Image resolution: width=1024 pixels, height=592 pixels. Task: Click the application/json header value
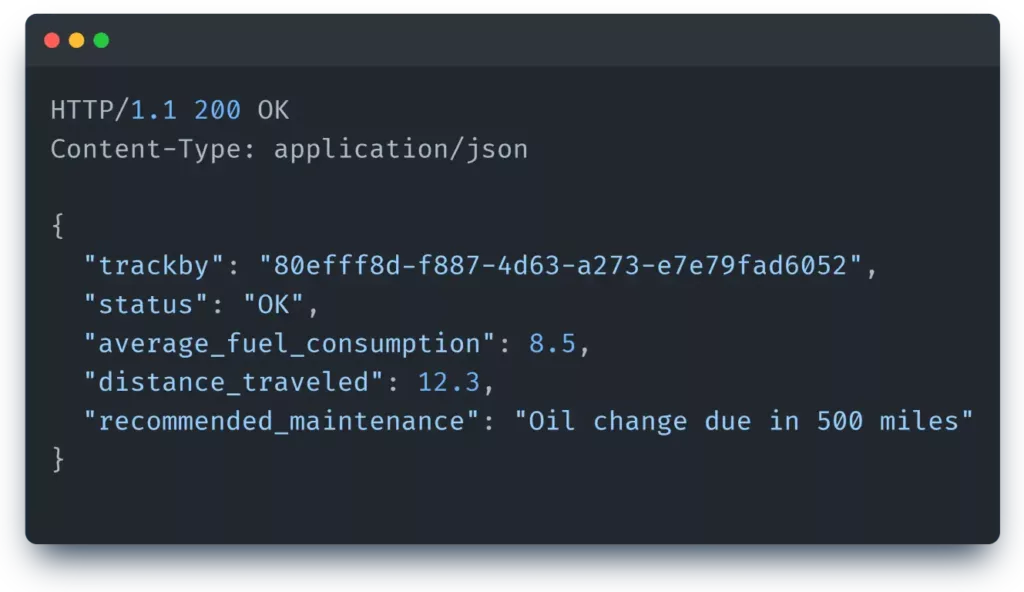(401, 149)
